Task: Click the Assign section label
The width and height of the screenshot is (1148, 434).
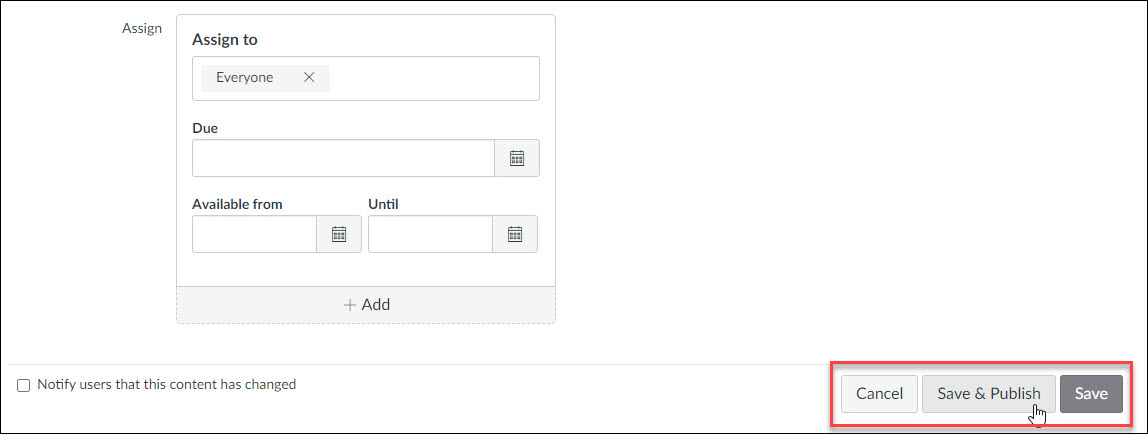Action: click(x=142, y=29)
